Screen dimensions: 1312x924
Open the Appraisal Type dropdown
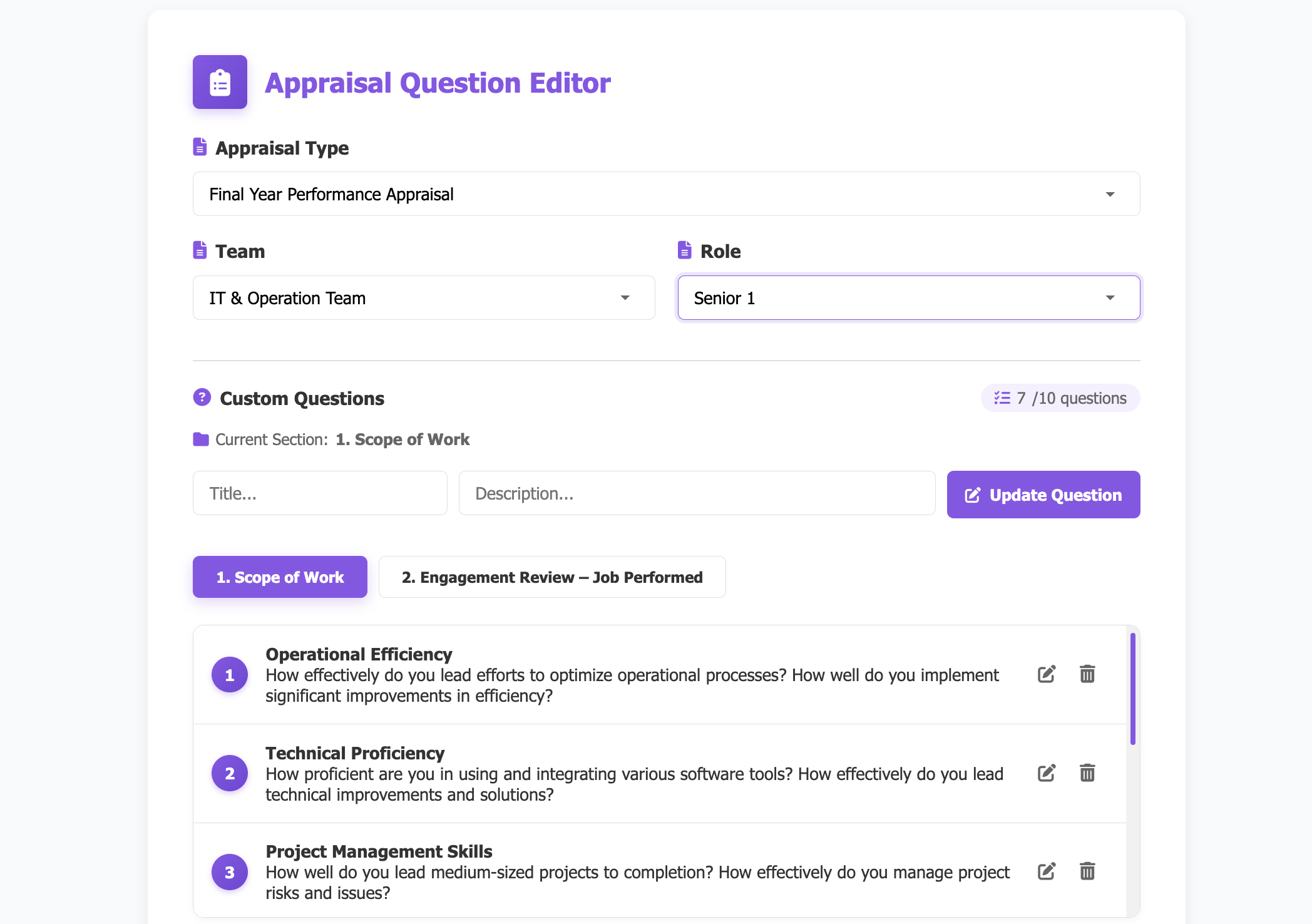tap(666, 194)
